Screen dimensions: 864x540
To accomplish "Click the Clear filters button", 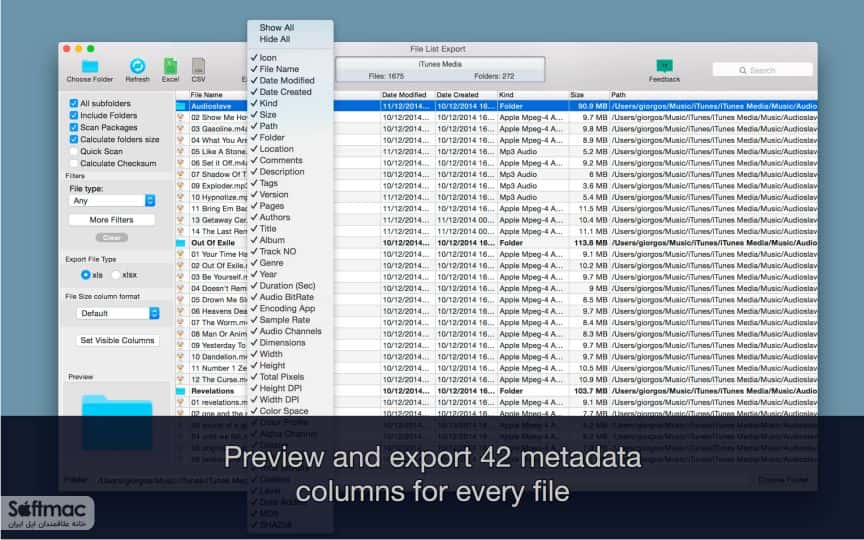I will (x=112, y=237).
